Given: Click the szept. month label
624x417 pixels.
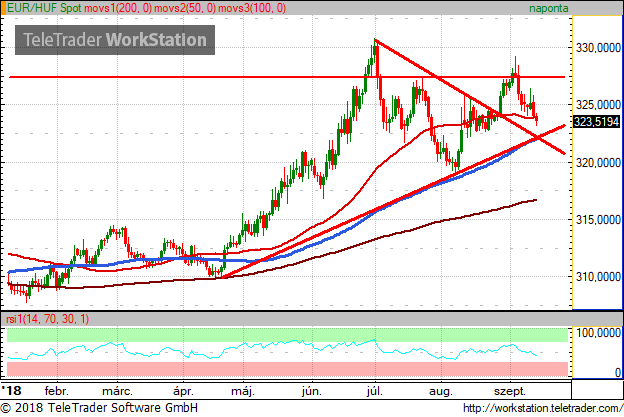Looking at the screenshot, I should pyautogui.click(x=510, y=391).
